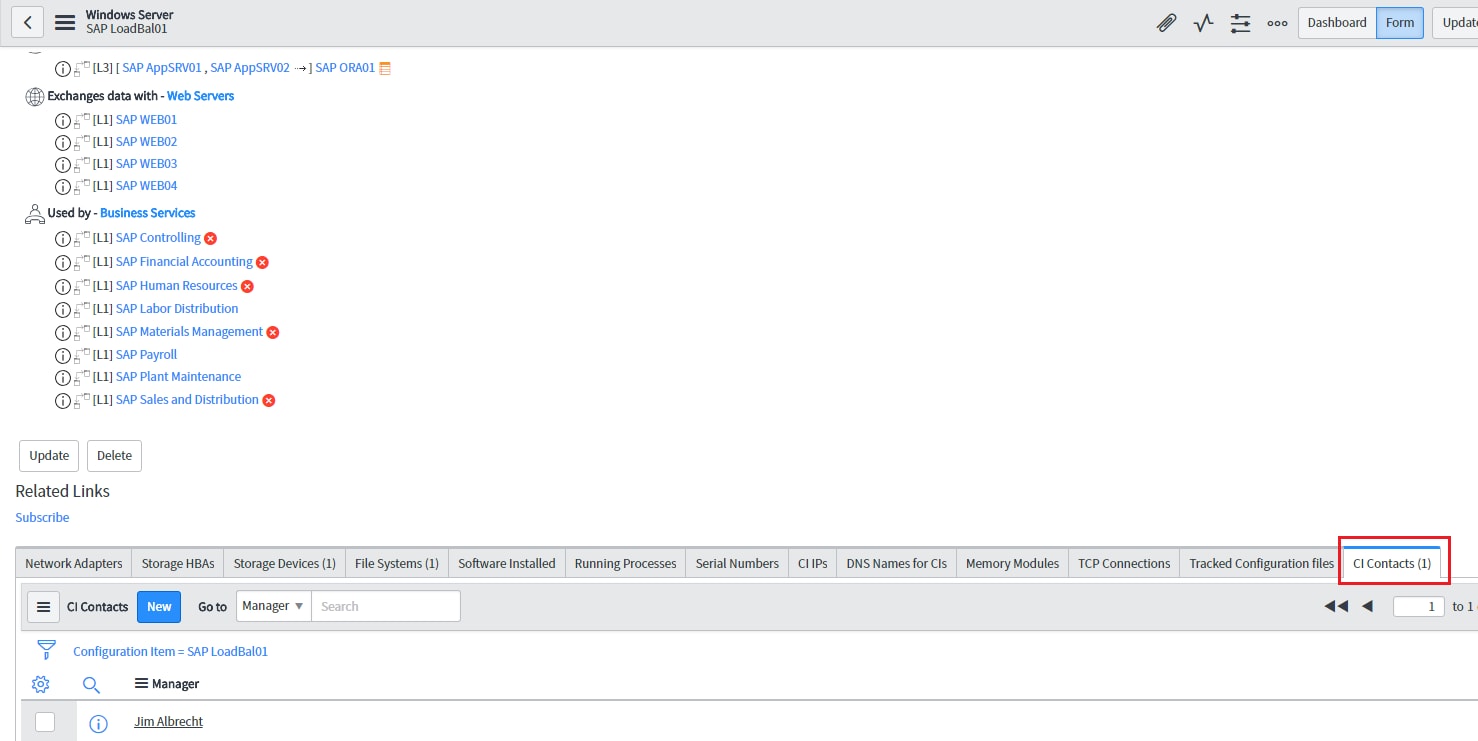Select the CI Contacts (1) tab
The height and width of the screenshot is (741, 1478).
point(1392,564)
